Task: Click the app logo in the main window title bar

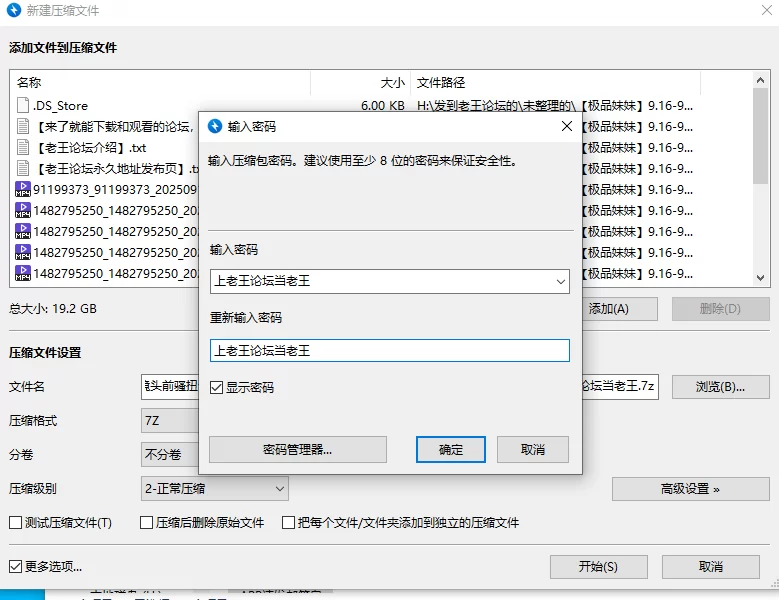Action: point(14,10)
